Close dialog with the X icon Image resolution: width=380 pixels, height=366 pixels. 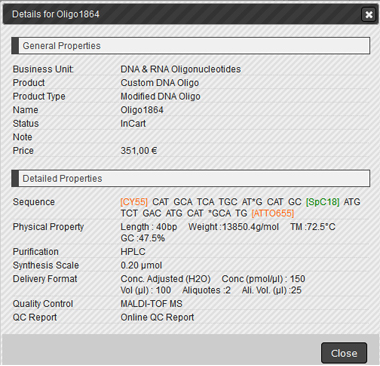[x=369, y=15]
